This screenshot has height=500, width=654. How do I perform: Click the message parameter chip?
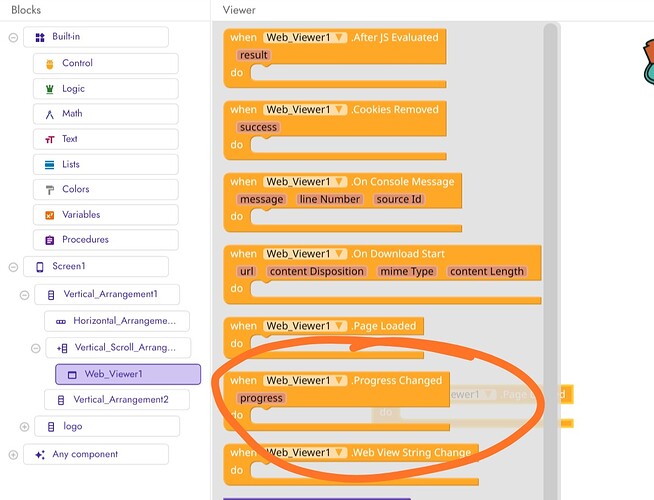(262, 199)
